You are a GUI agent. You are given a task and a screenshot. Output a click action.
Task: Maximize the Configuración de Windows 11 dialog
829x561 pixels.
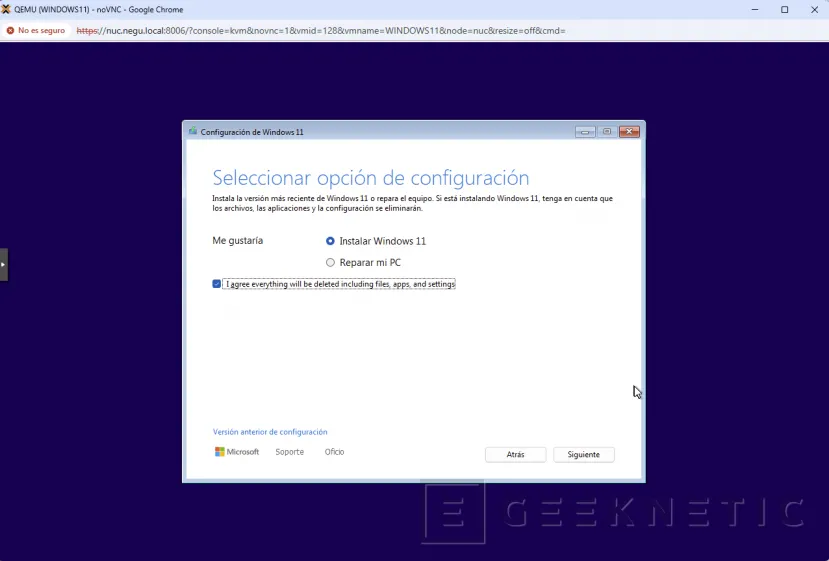tap(607, 132)
